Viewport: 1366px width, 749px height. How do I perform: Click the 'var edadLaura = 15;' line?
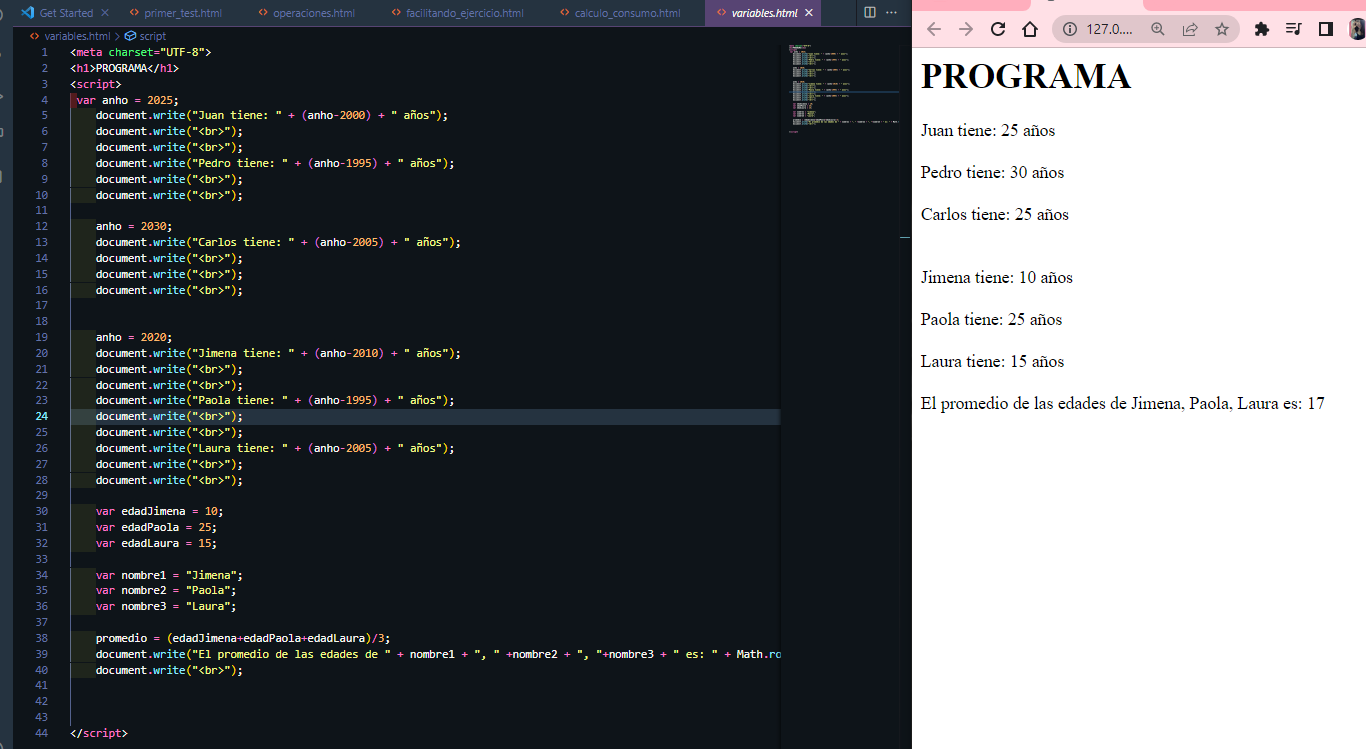click(x=156, y=543)
